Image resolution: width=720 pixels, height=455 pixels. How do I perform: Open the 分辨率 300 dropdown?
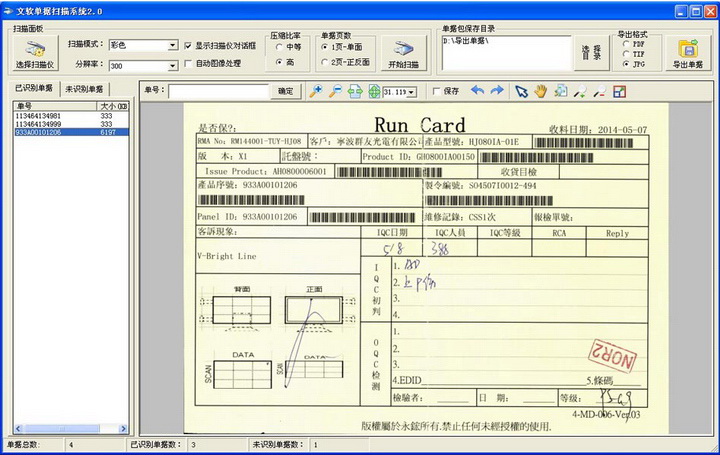click(x=173, y=66)
